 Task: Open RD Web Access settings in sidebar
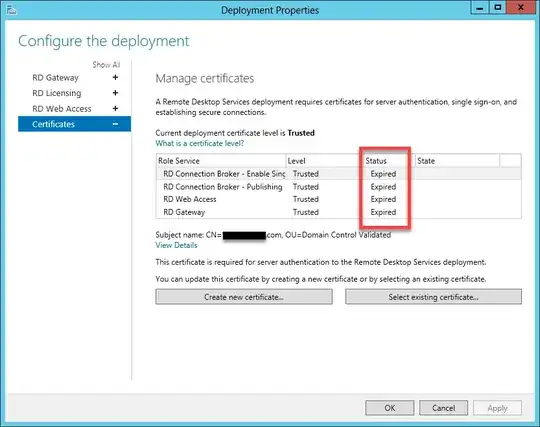coord(62,109)
